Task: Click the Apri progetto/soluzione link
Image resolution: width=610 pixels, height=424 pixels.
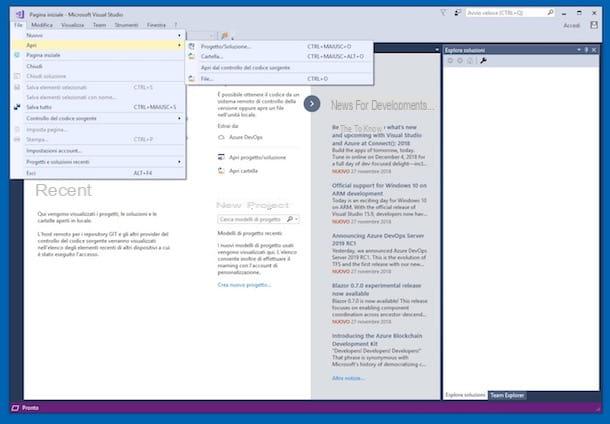Action: (x=258, y=157)
